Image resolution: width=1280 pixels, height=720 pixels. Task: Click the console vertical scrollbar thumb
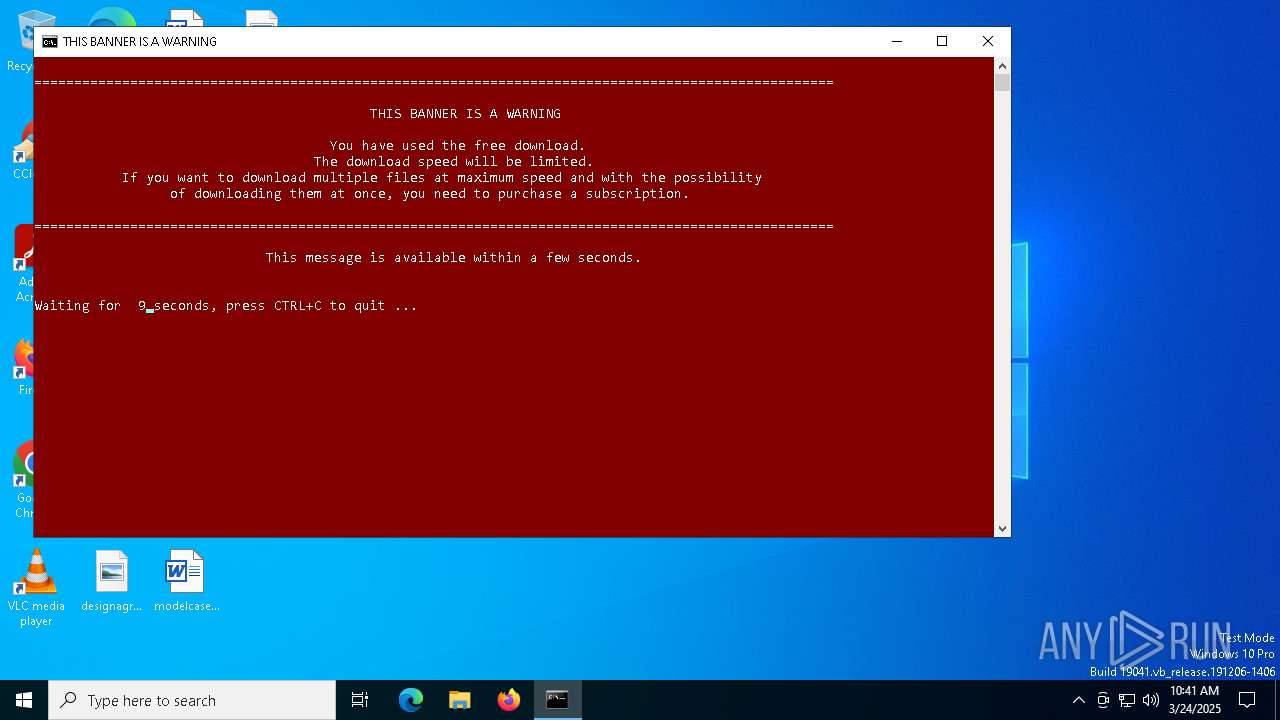coord(1002,83)
